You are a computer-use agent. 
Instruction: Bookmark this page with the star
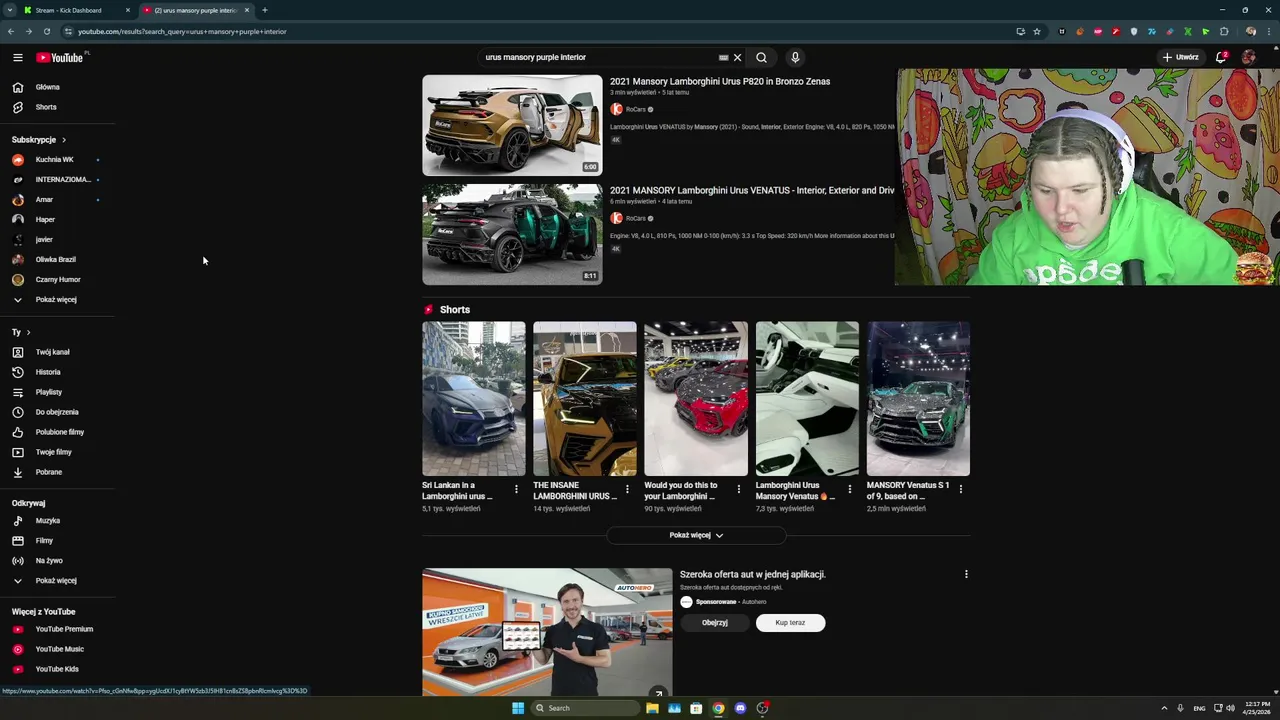[x=1037, y=31]
